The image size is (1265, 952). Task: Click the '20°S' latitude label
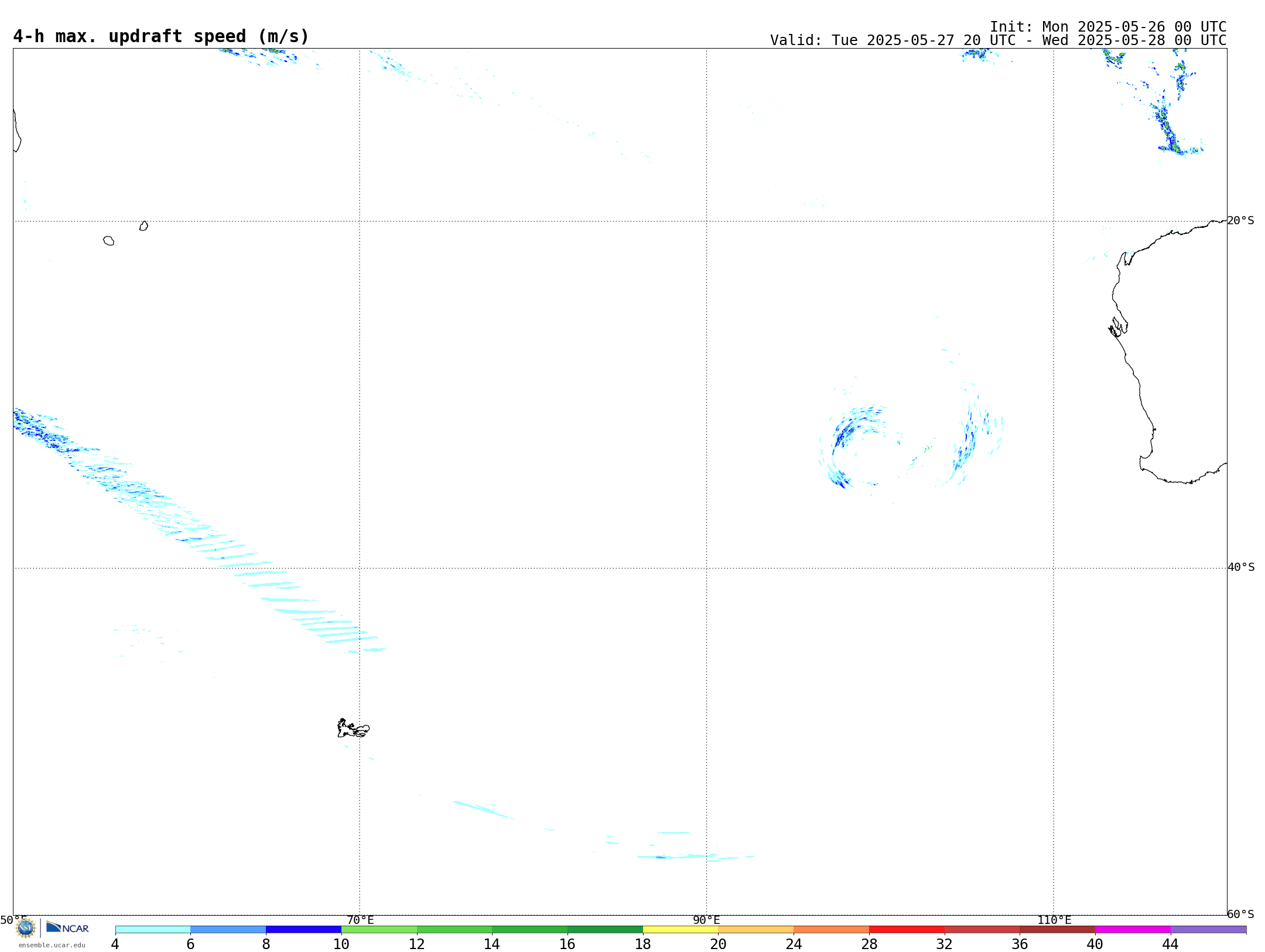pyautogui.click(x=1241, y=221)
